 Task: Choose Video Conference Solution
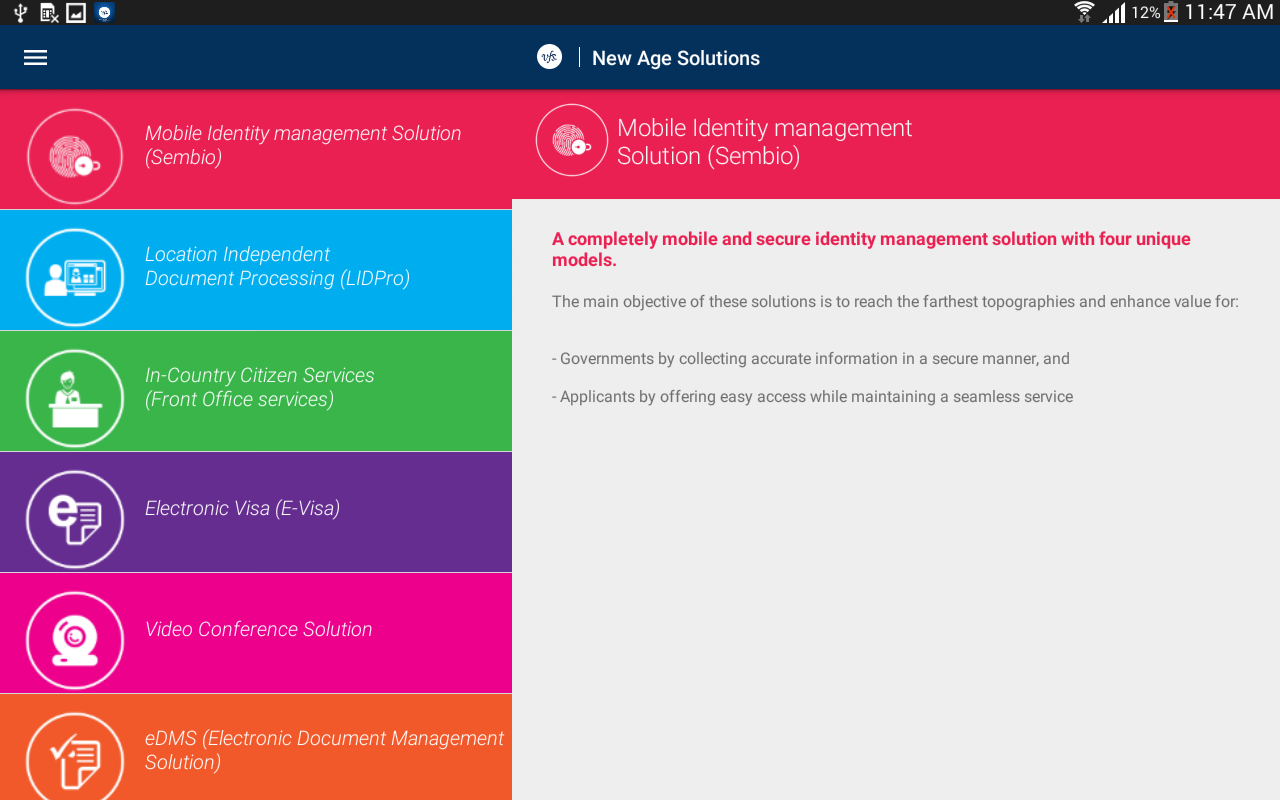(x=256, y=634)
